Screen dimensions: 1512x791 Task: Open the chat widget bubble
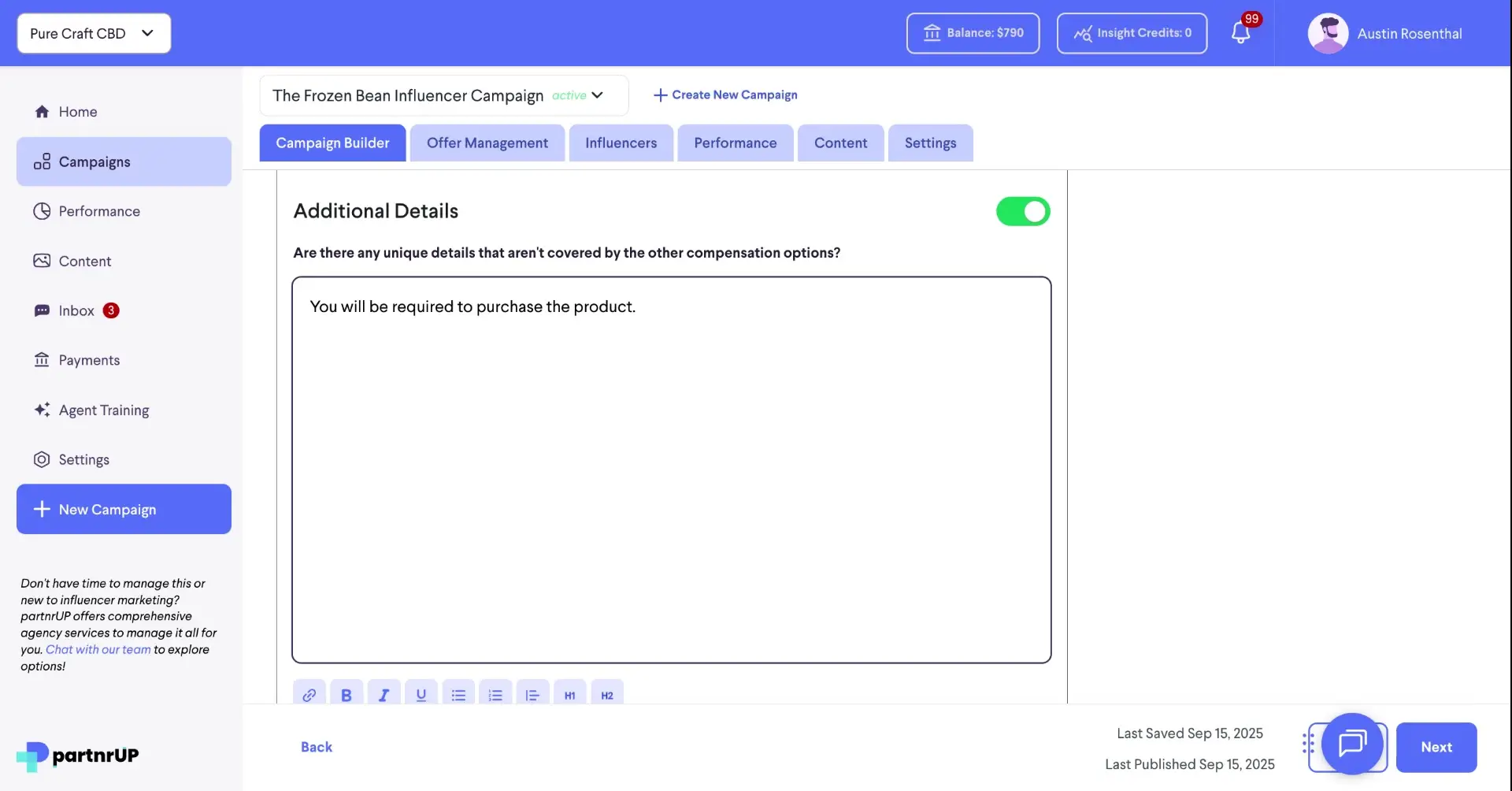pyautogui.click(x=1352, y=745)
